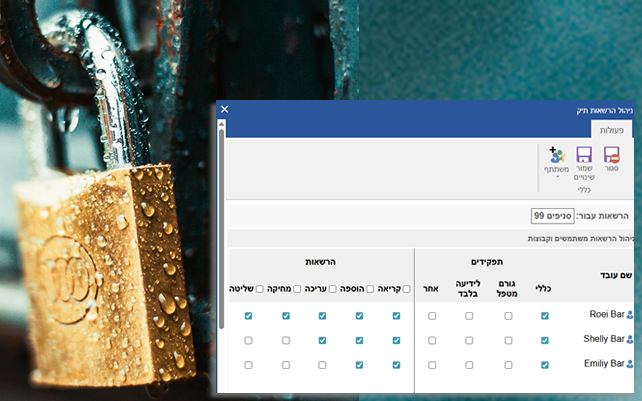Toggle the הוספה header checkbox
Image resolution: width=642 pixels, height=401 pixels.
[x=370, y=289]
